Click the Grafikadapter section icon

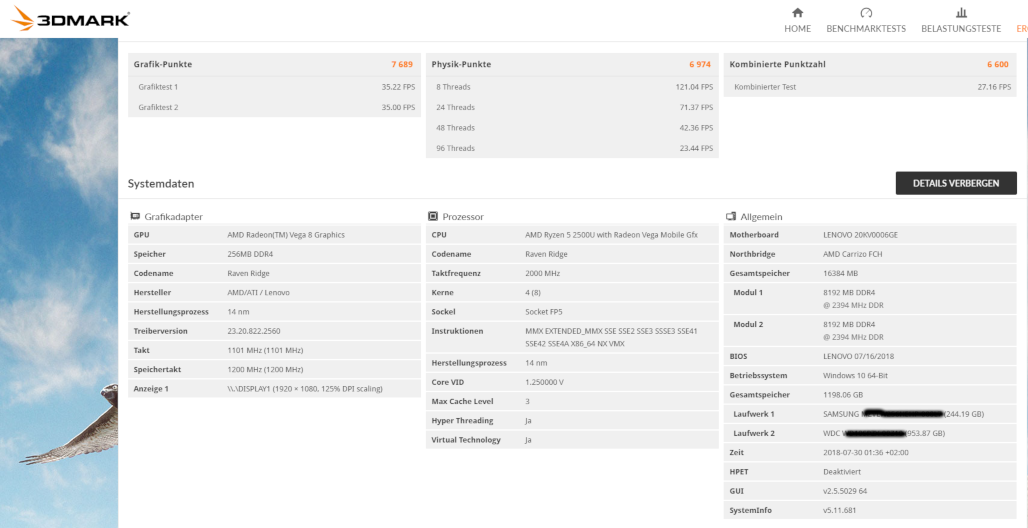135,216
